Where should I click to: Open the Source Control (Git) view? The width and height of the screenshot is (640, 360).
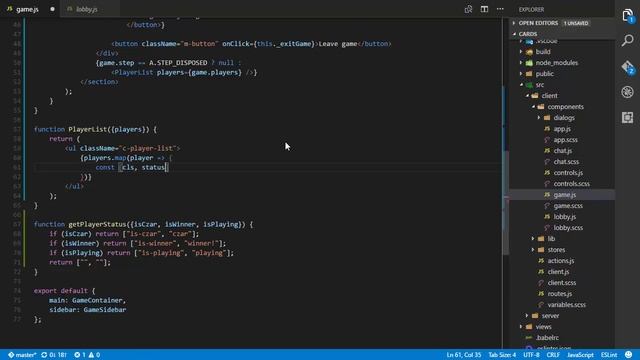628,67
